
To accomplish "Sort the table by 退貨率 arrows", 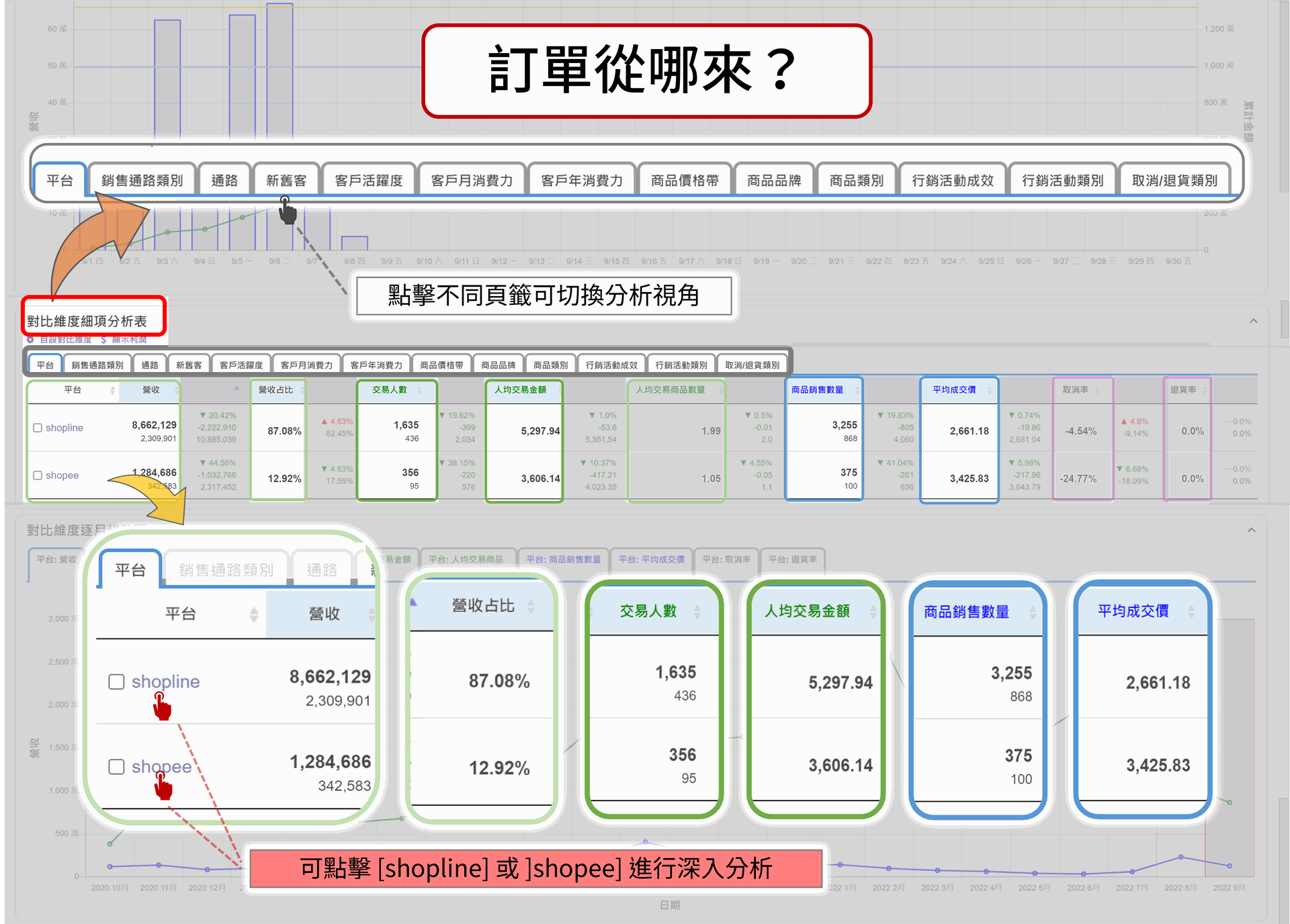I will (x=1205, y=390).
